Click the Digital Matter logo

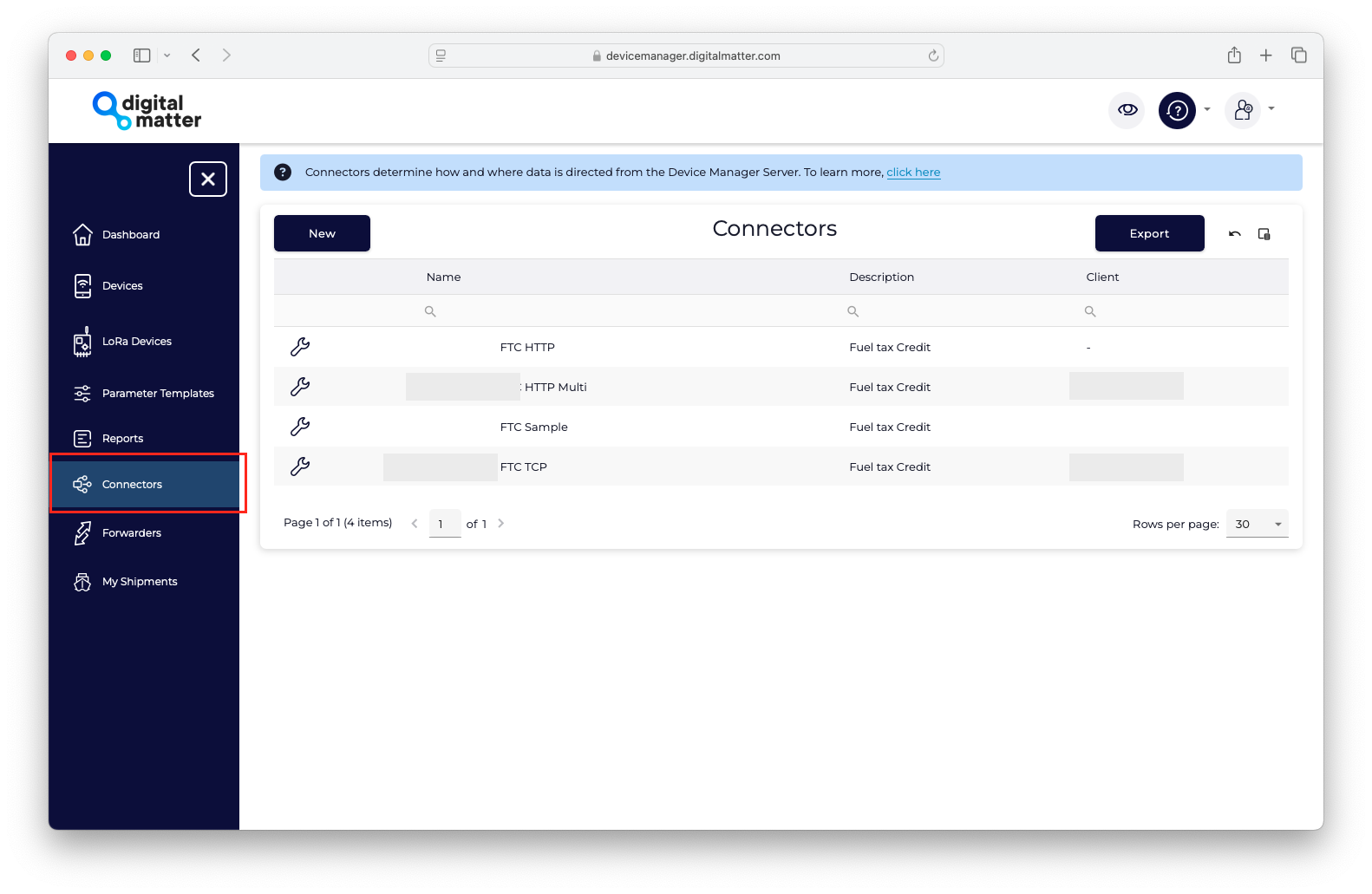(147, 111)
